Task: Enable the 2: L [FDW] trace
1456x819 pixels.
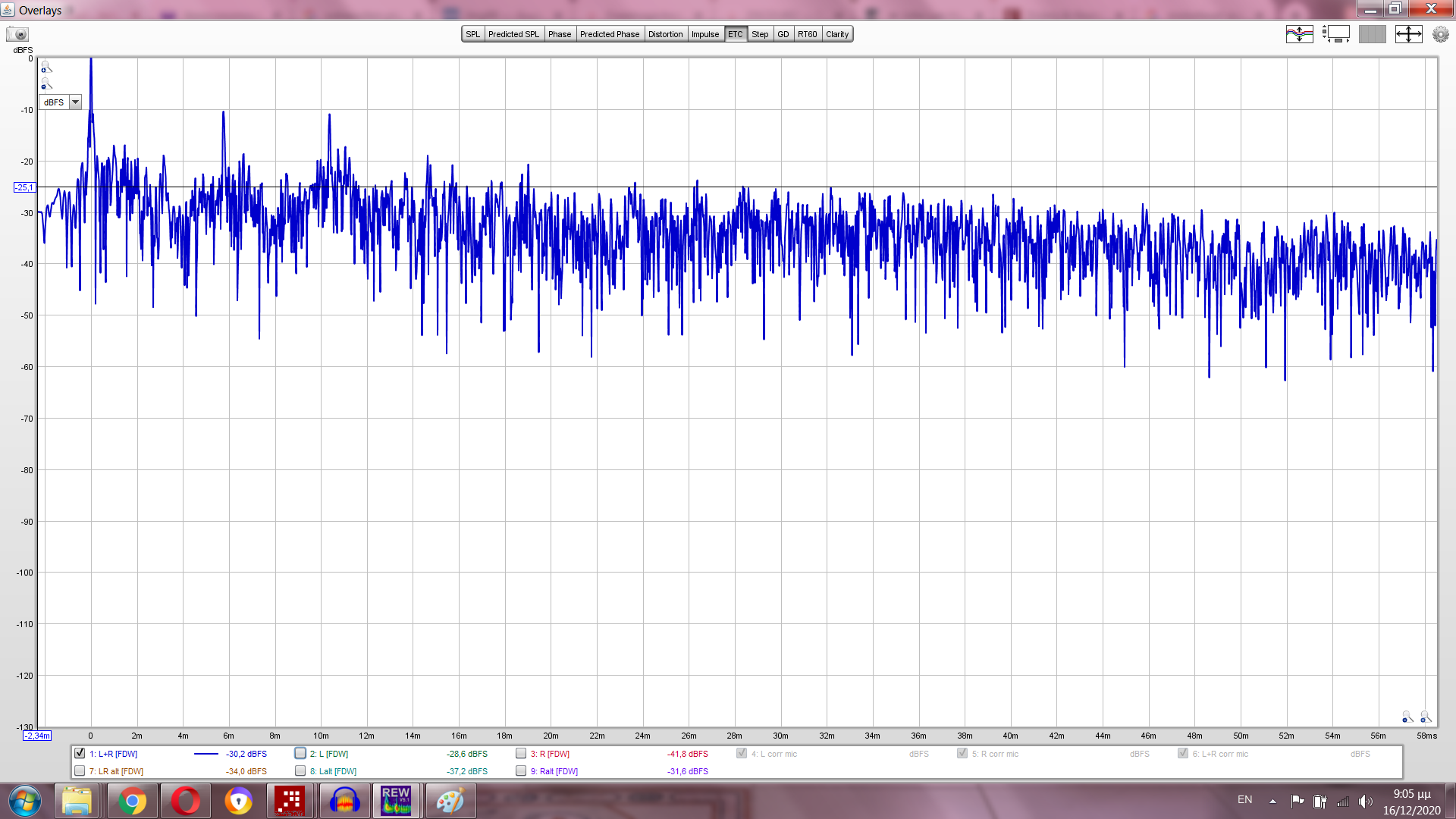Action: [x=300, y=753]
